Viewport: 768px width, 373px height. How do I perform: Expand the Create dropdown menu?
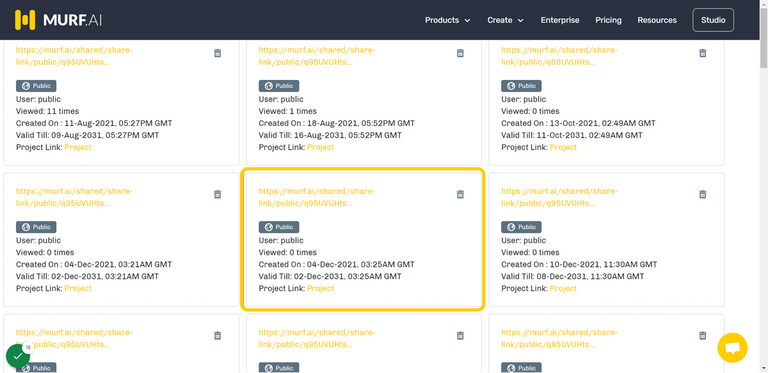[x=505, y=20]
